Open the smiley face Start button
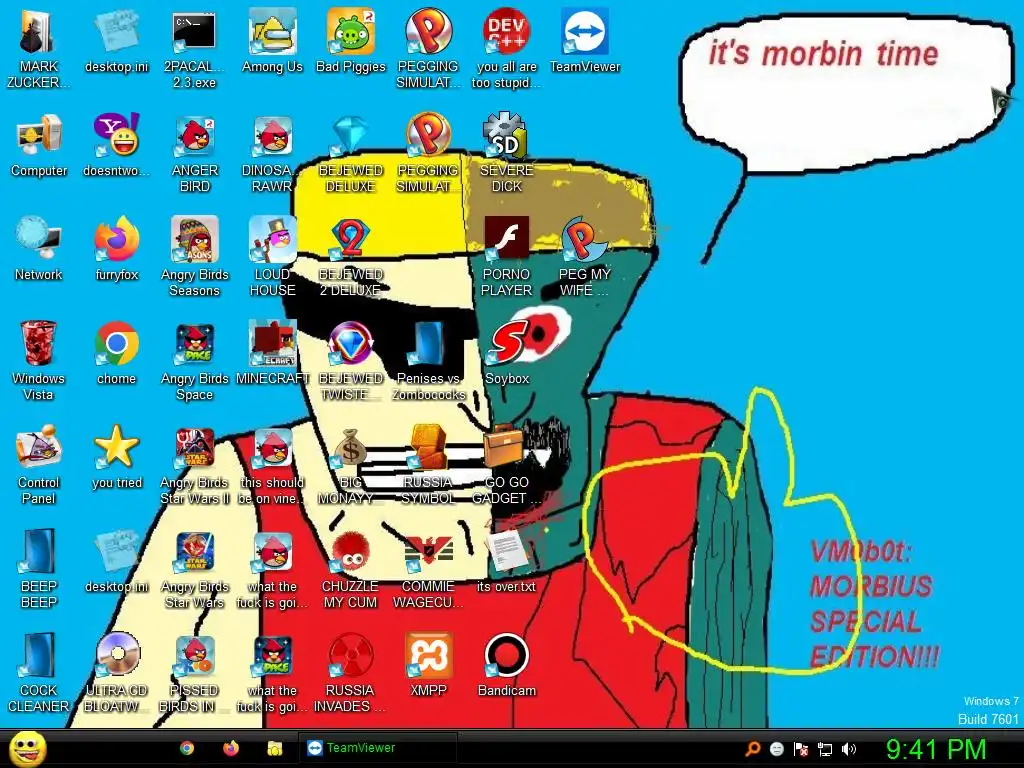Image resolution: width=1024 pixels, height=768 pixels. (x=27, y=748)
